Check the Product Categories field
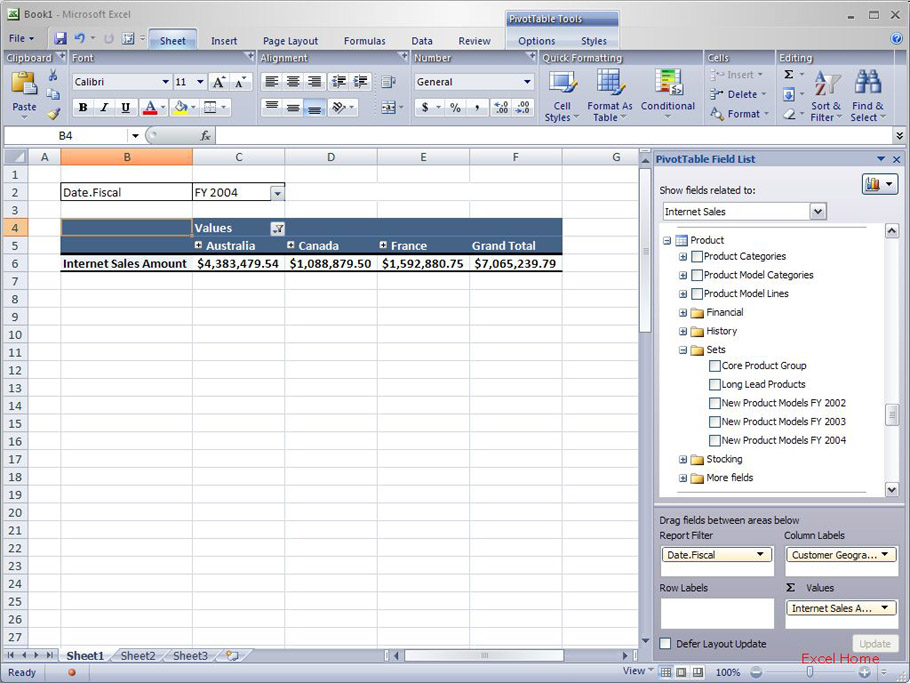Image resolution: width=910 pixels, height=683 pixels. point(697,256)
